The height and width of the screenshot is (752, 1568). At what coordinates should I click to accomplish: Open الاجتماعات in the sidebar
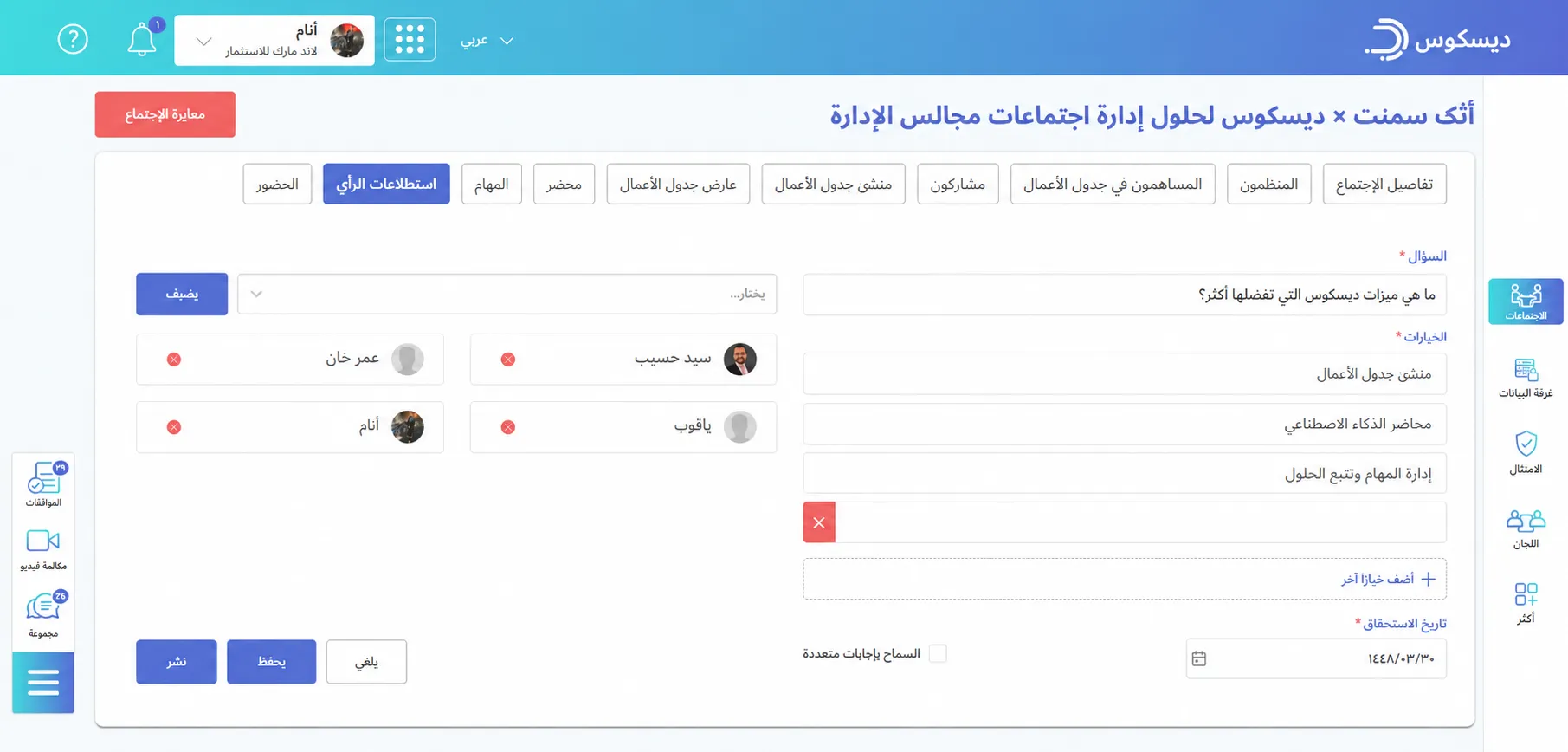(1526, 301)
